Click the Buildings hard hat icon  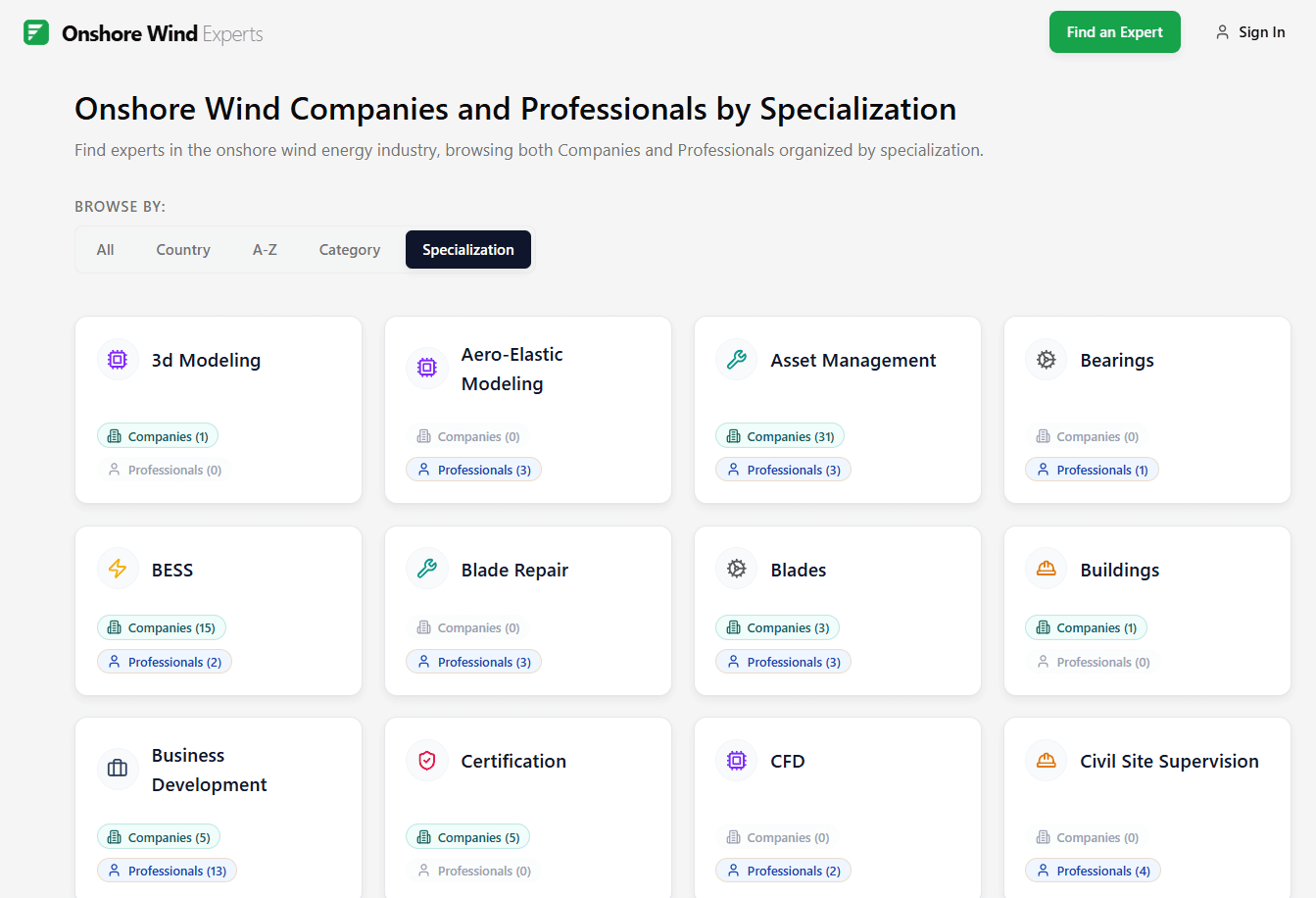tap(1047, 570)
